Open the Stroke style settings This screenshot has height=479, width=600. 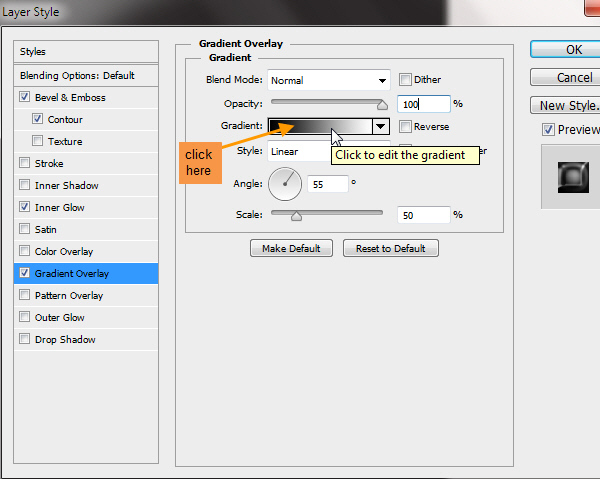(x=49, y=163)
